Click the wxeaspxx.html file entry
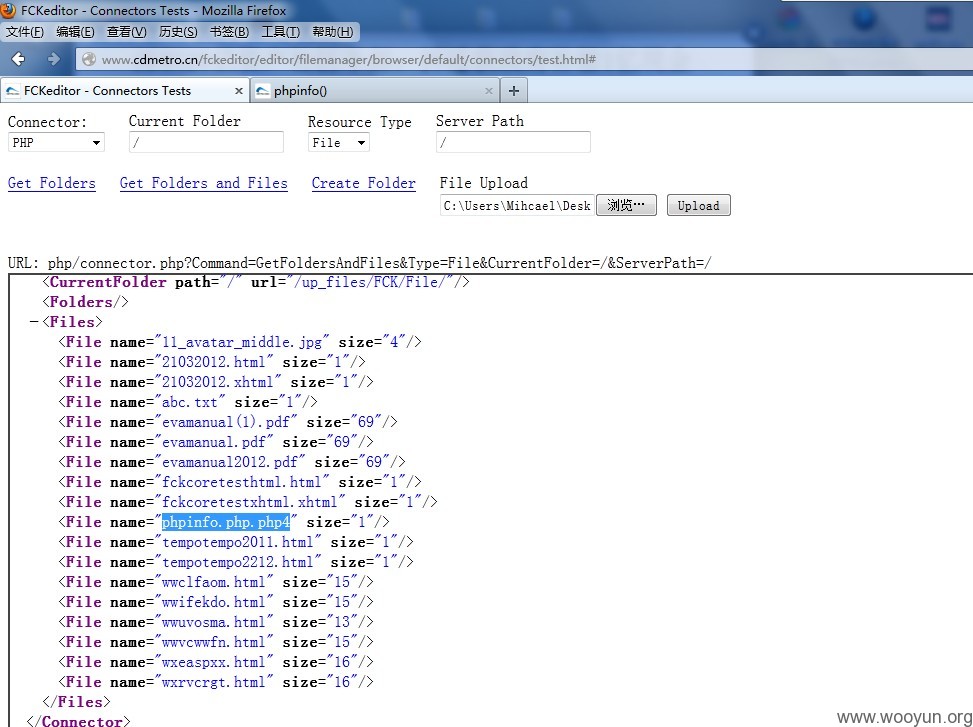Image resolution: width=973 pixels, height=727 pixels. (x=216, y=662)
